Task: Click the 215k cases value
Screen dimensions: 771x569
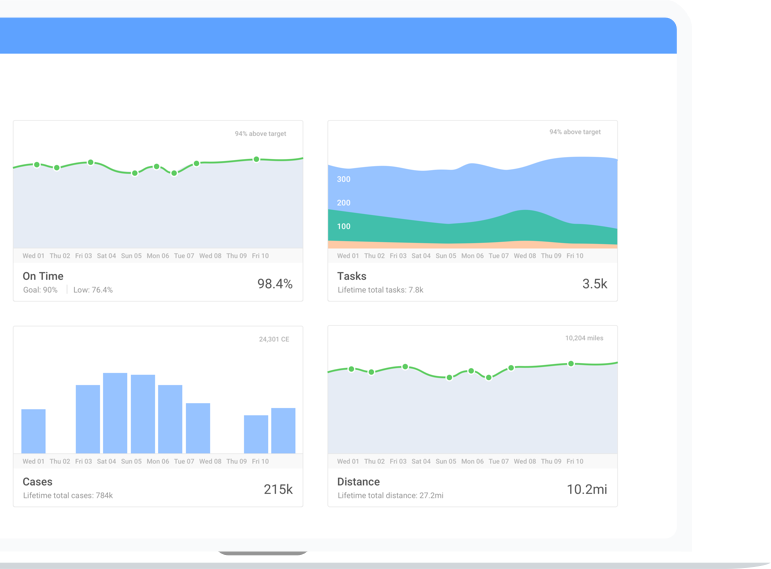Action: click(278, 489)
